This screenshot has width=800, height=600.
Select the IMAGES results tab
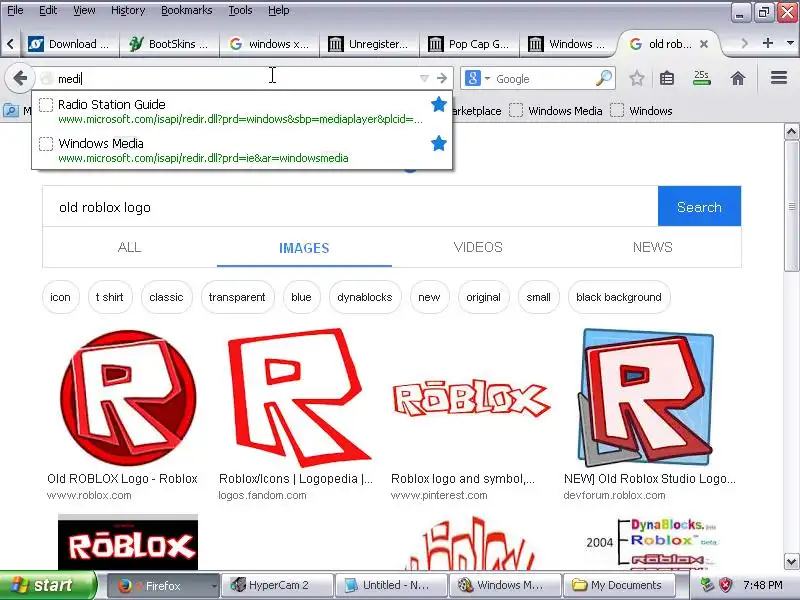(304, 248)
